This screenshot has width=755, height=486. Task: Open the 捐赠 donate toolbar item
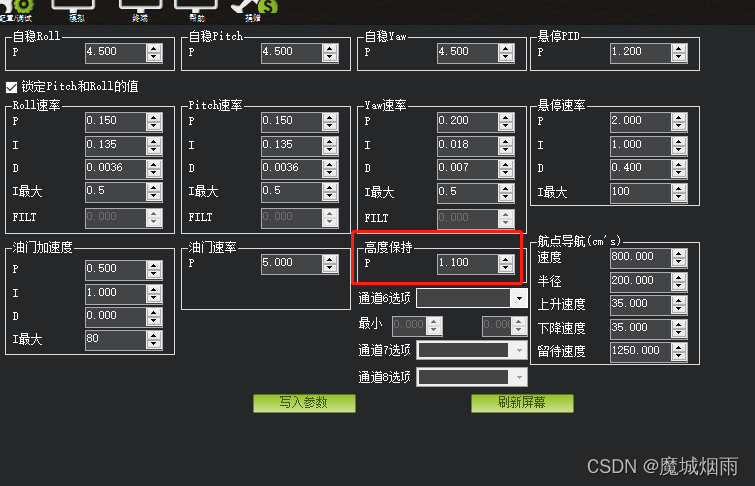[254, 11]
